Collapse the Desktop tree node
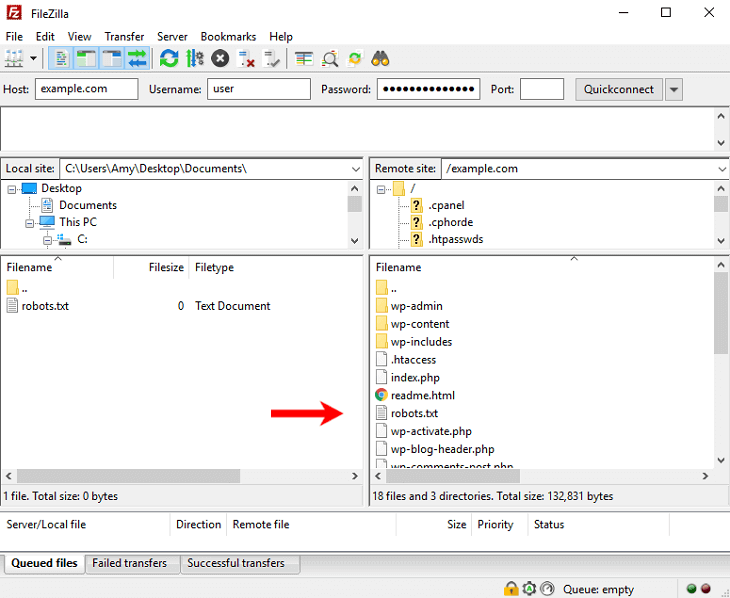Image resolution: width=730 pixels, height=598 pixels. (x=12, y=189)
